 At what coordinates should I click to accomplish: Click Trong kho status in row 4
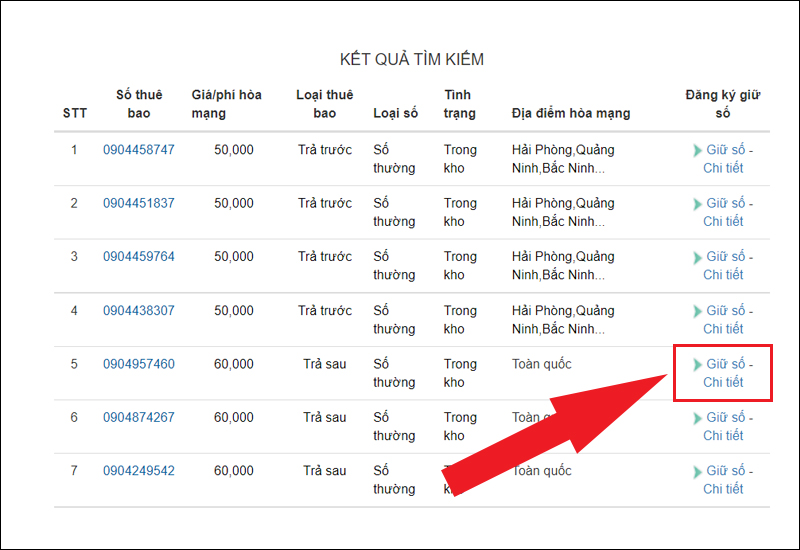click(x=460, y=320)
